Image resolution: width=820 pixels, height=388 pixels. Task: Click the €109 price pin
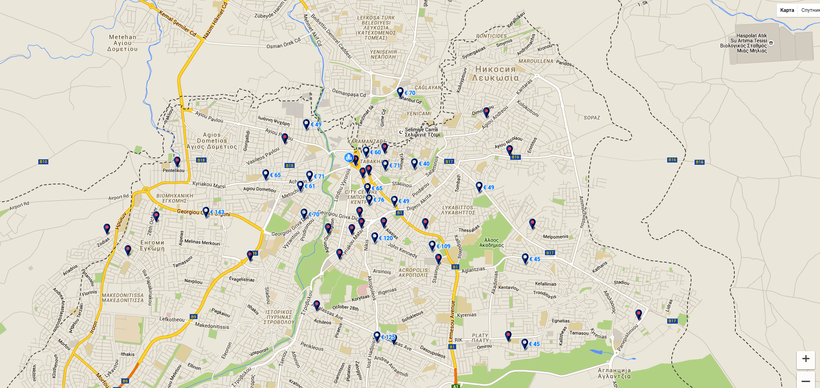(x=439, y=246)
